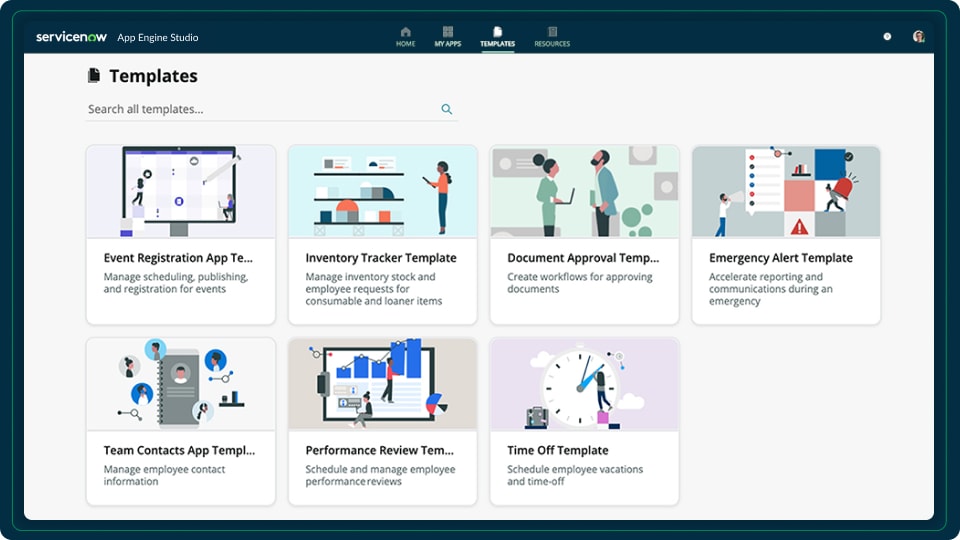This screenshot has width=960, height=540.
Task: Focus the Search all templates field
Action: pyautogui.click(x=272, y=109)
